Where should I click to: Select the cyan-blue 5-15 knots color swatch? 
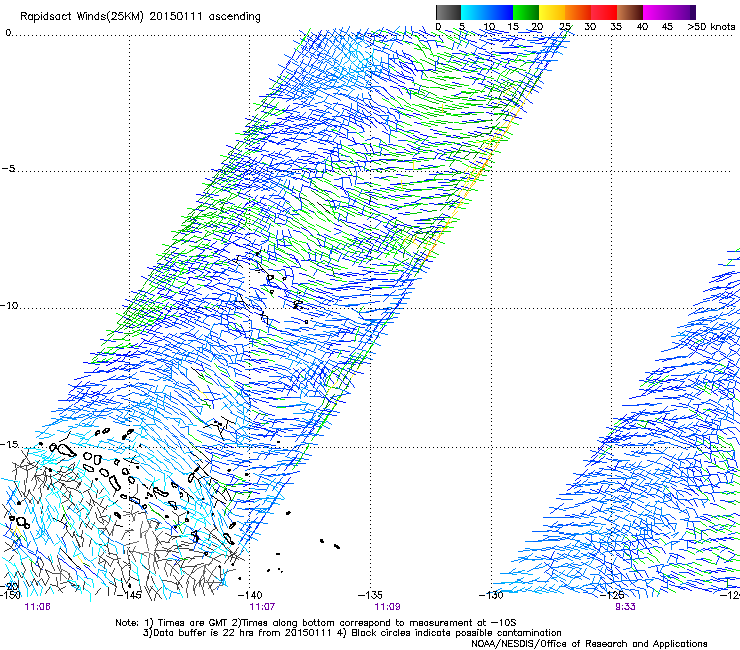[487, 12]
